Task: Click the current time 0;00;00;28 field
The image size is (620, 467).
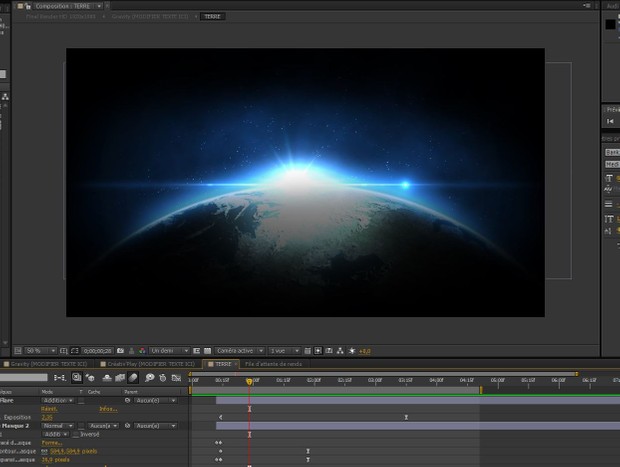Action: click(x=98, y=351)
